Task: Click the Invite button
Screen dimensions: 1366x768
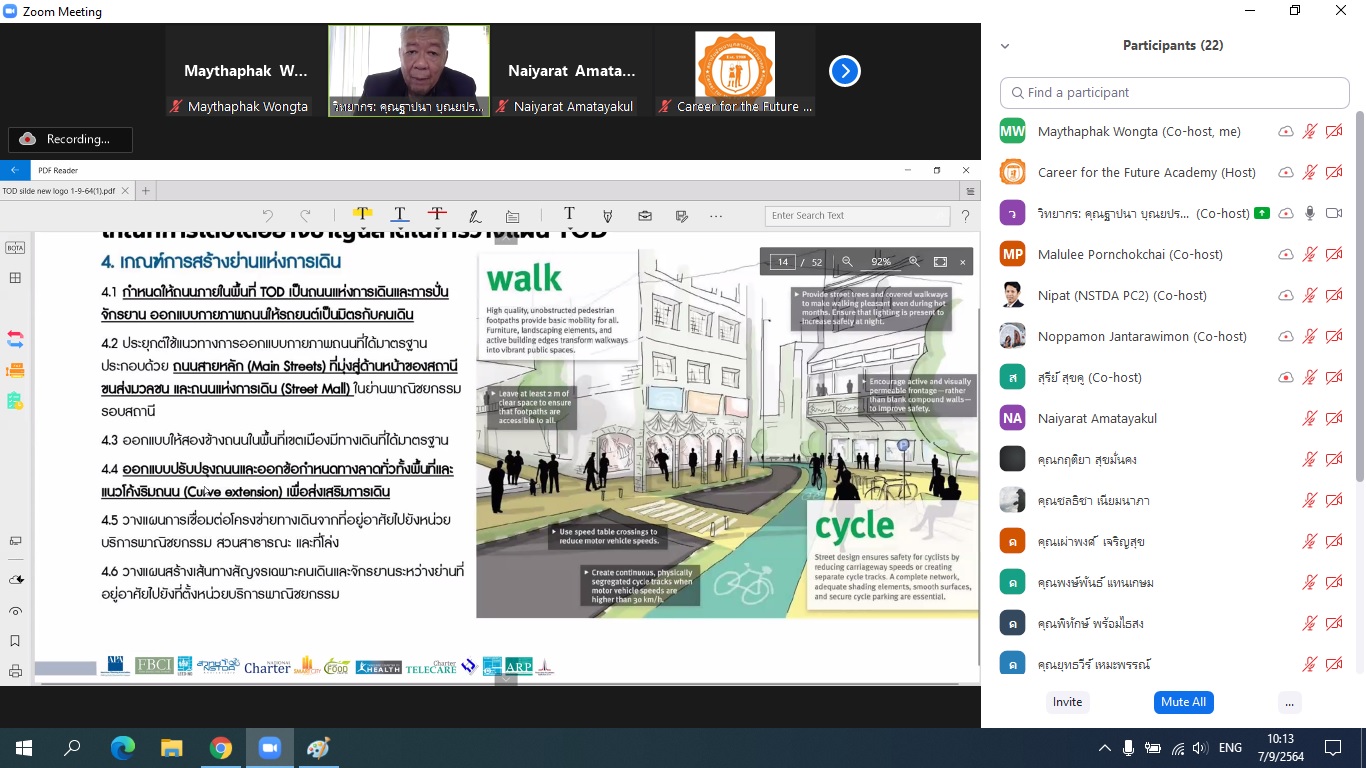Action: coord(1067,702)
